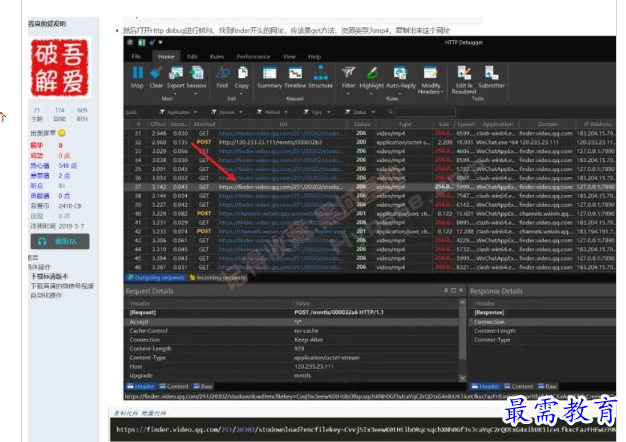
Task: Maximize the Request Details panel
Action: tap(453, 290)
